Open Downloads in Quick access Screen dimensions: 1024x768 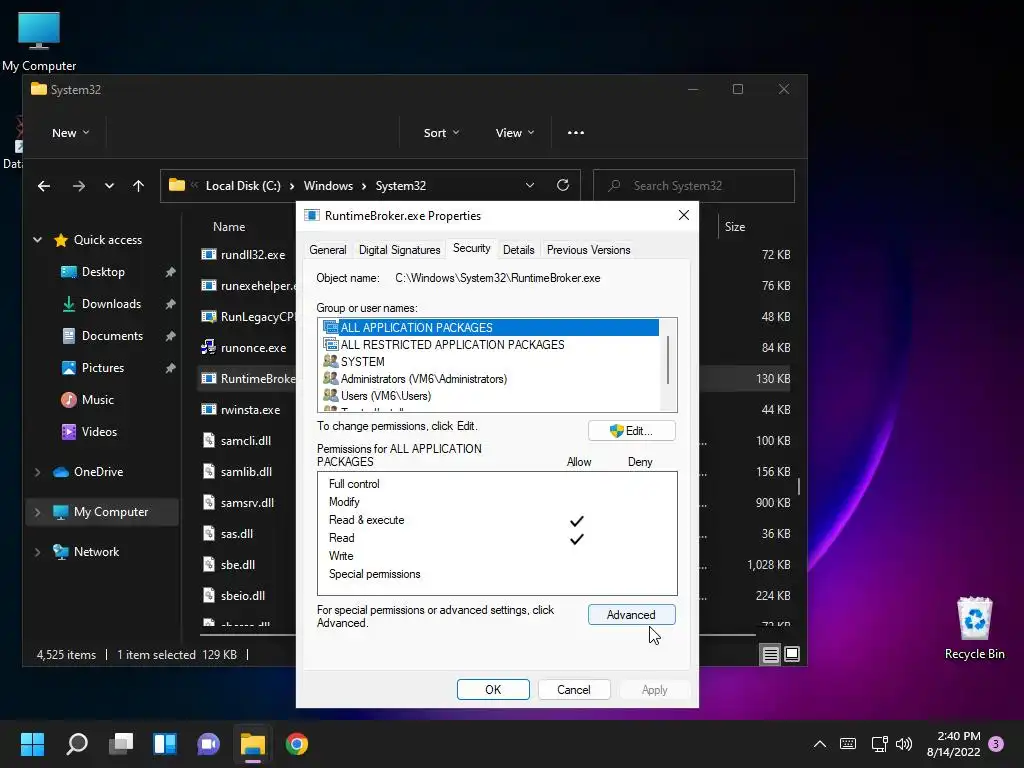(x=110, y=304)
